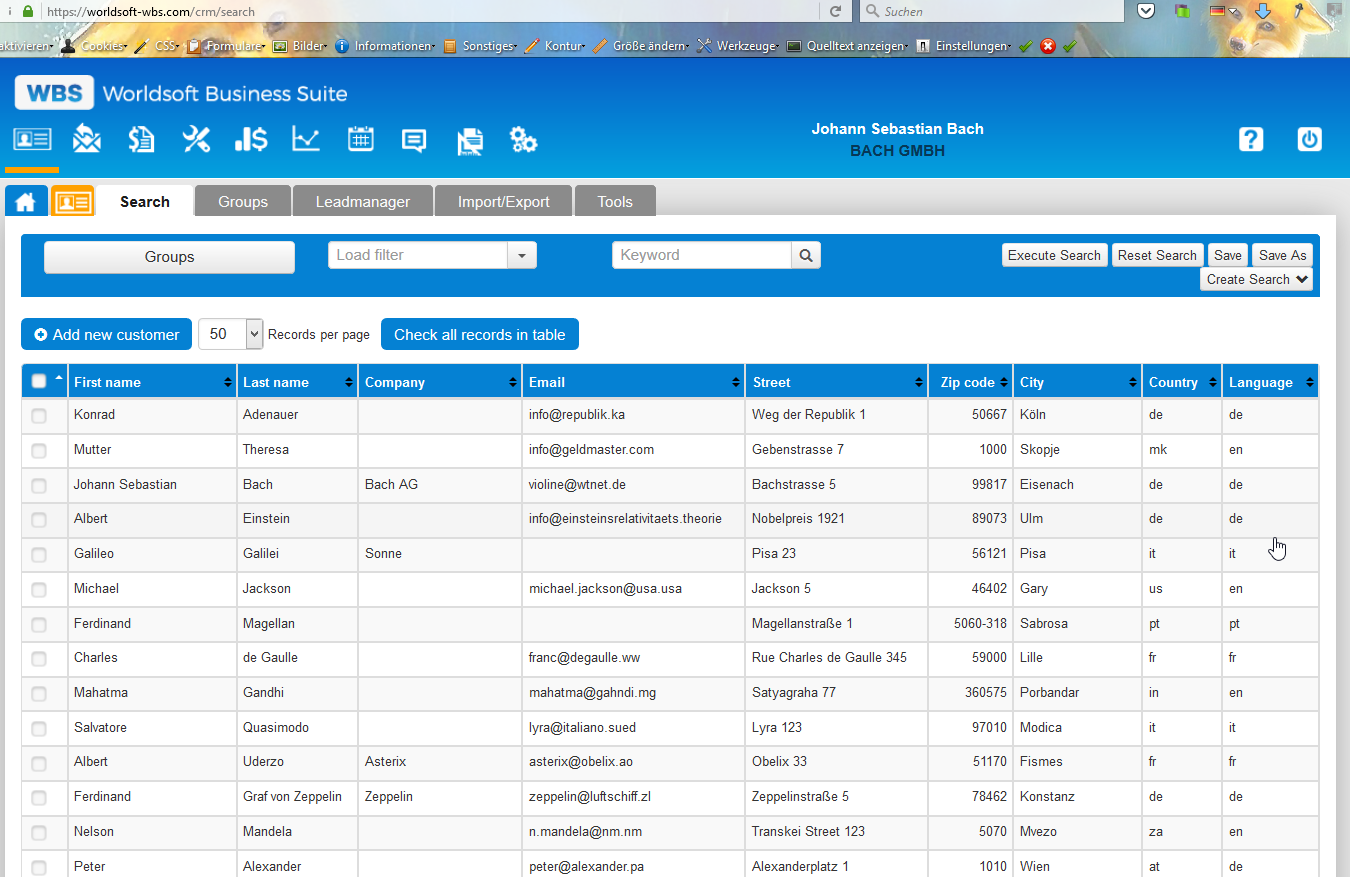Viewport: 1350px width, 877px height.
Task: Sort table by Last name column
Action: 297,382
